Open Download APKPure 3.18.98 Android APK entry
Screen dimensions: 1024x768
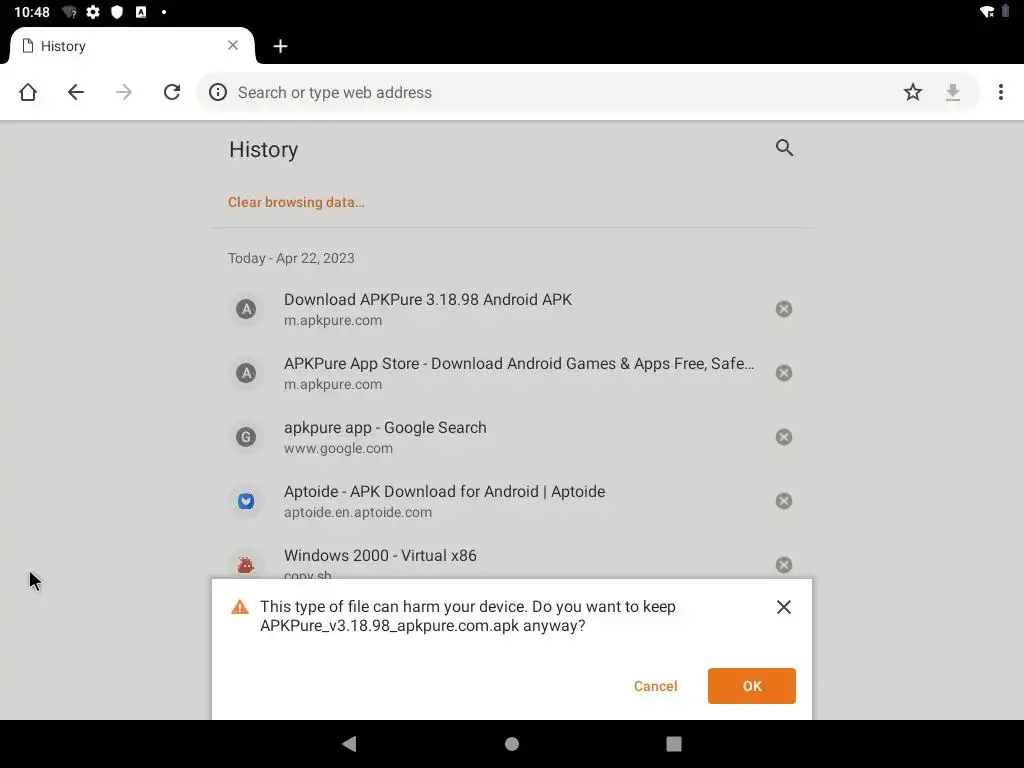[x=512, y=309]
